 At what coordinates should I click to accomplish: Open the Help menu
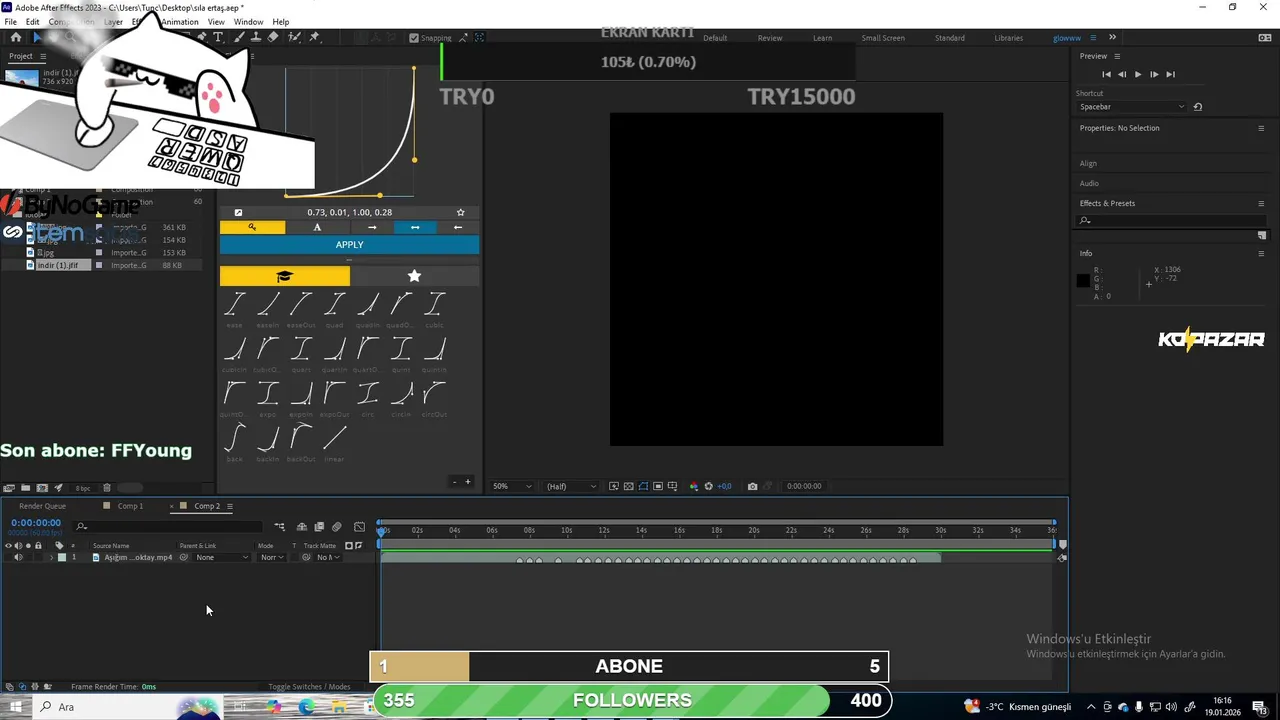pyautogui.click(x=281, y=22)
